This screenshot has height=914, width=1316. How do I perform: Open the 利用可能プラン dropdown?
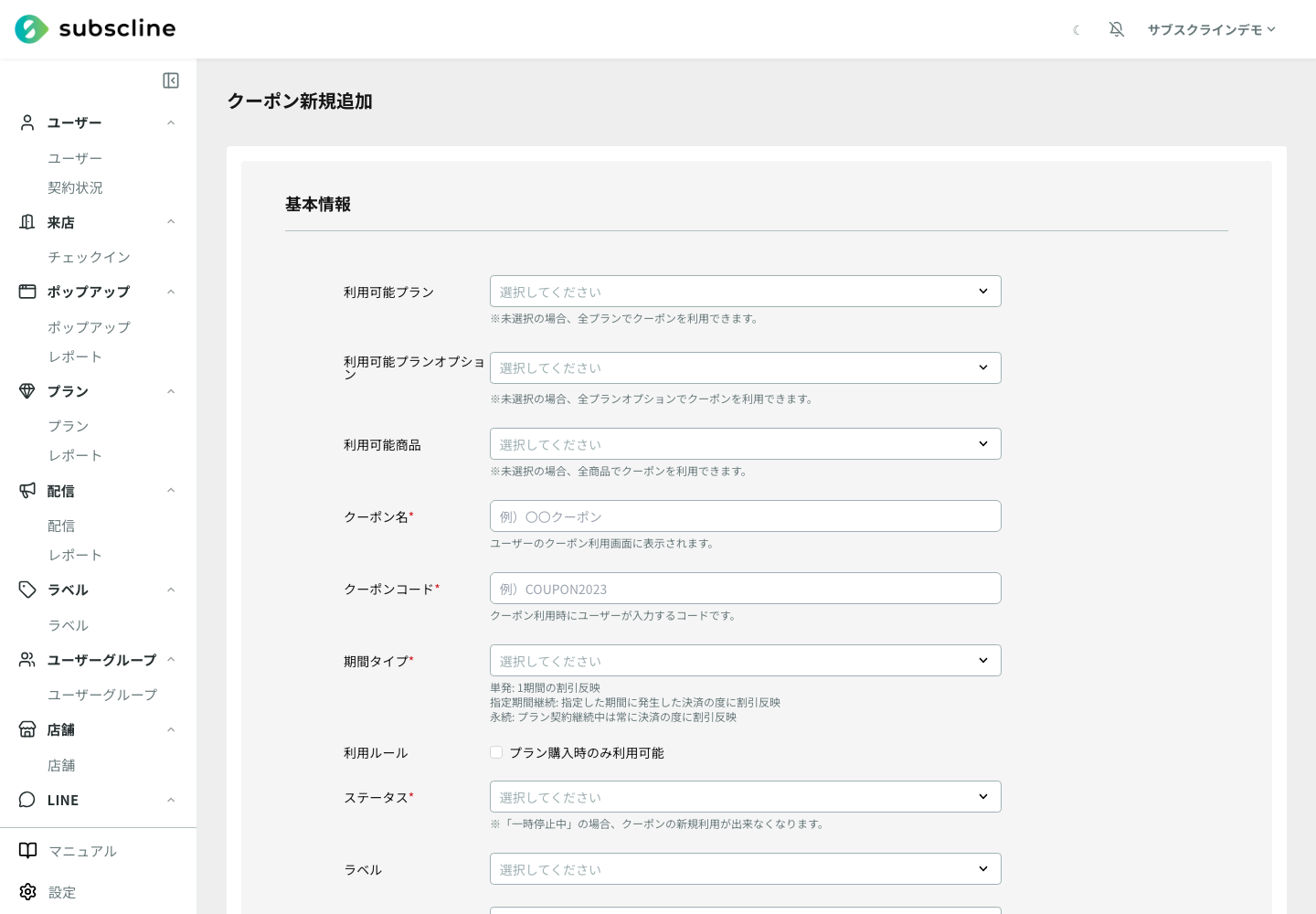[x=746, y=292]
